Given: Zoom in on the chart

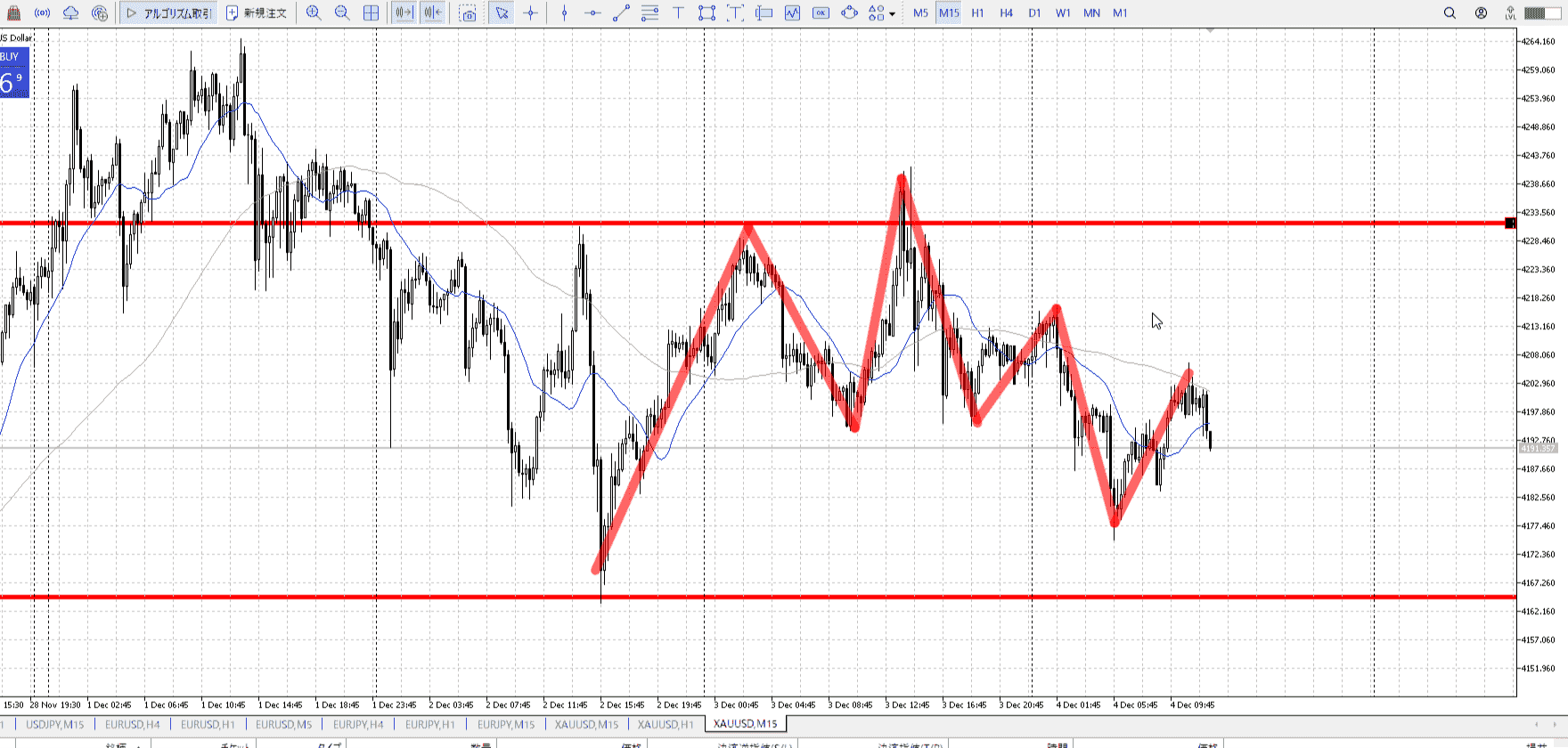Looking at the screenshot, I should [x=314, y=13].
